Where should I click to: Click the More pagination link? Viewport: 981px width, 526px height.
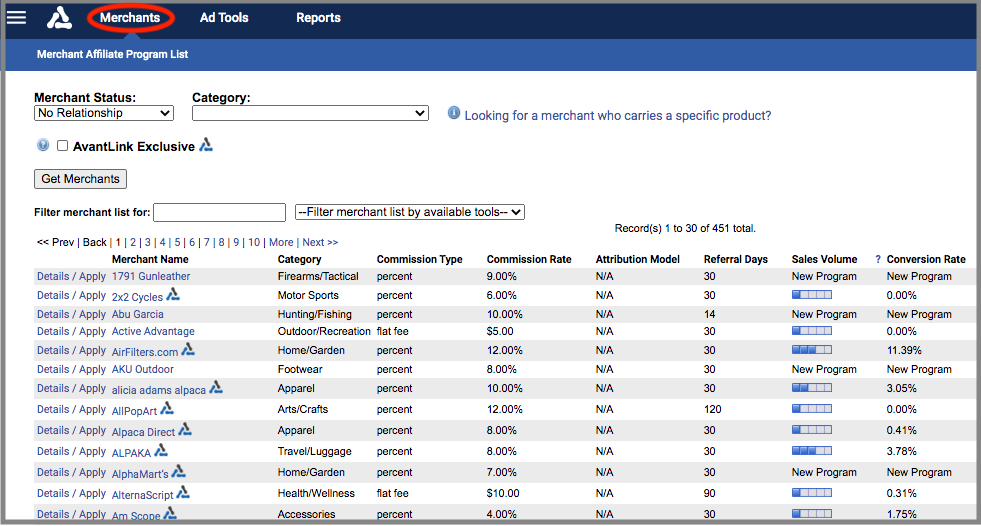point(281,242)
